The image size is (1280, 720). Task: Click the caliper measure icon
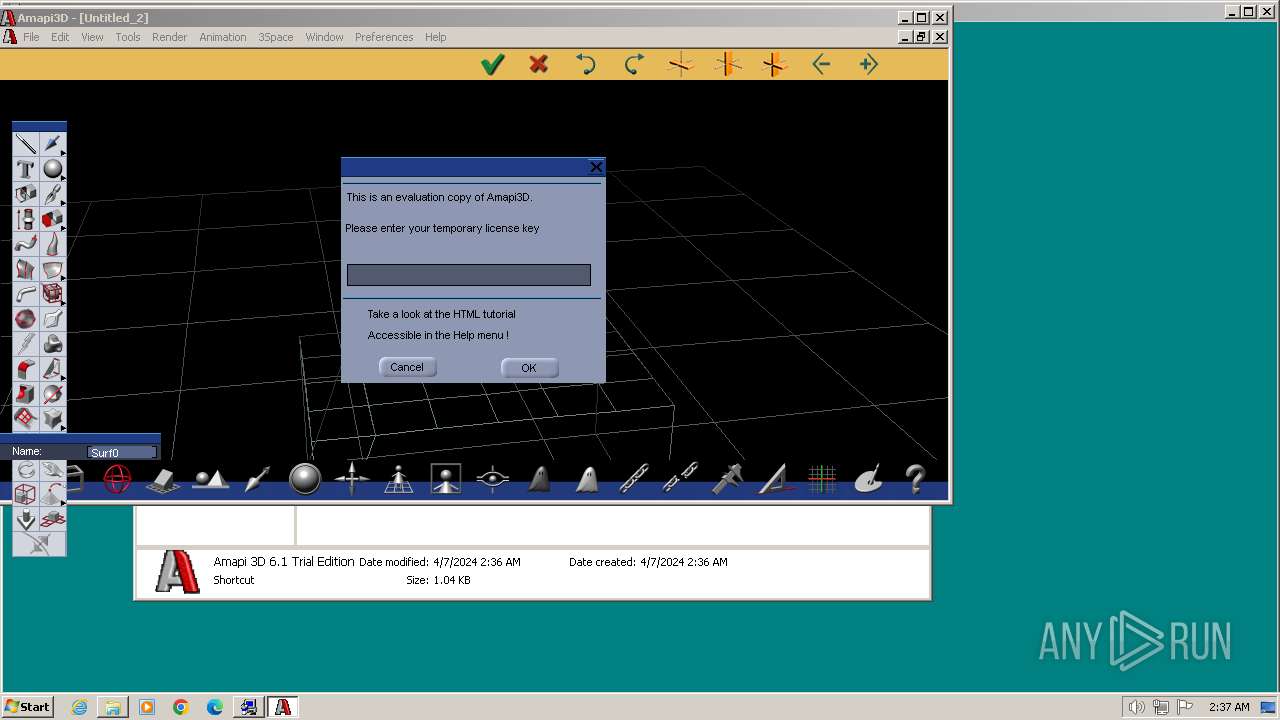pos(728,479)
